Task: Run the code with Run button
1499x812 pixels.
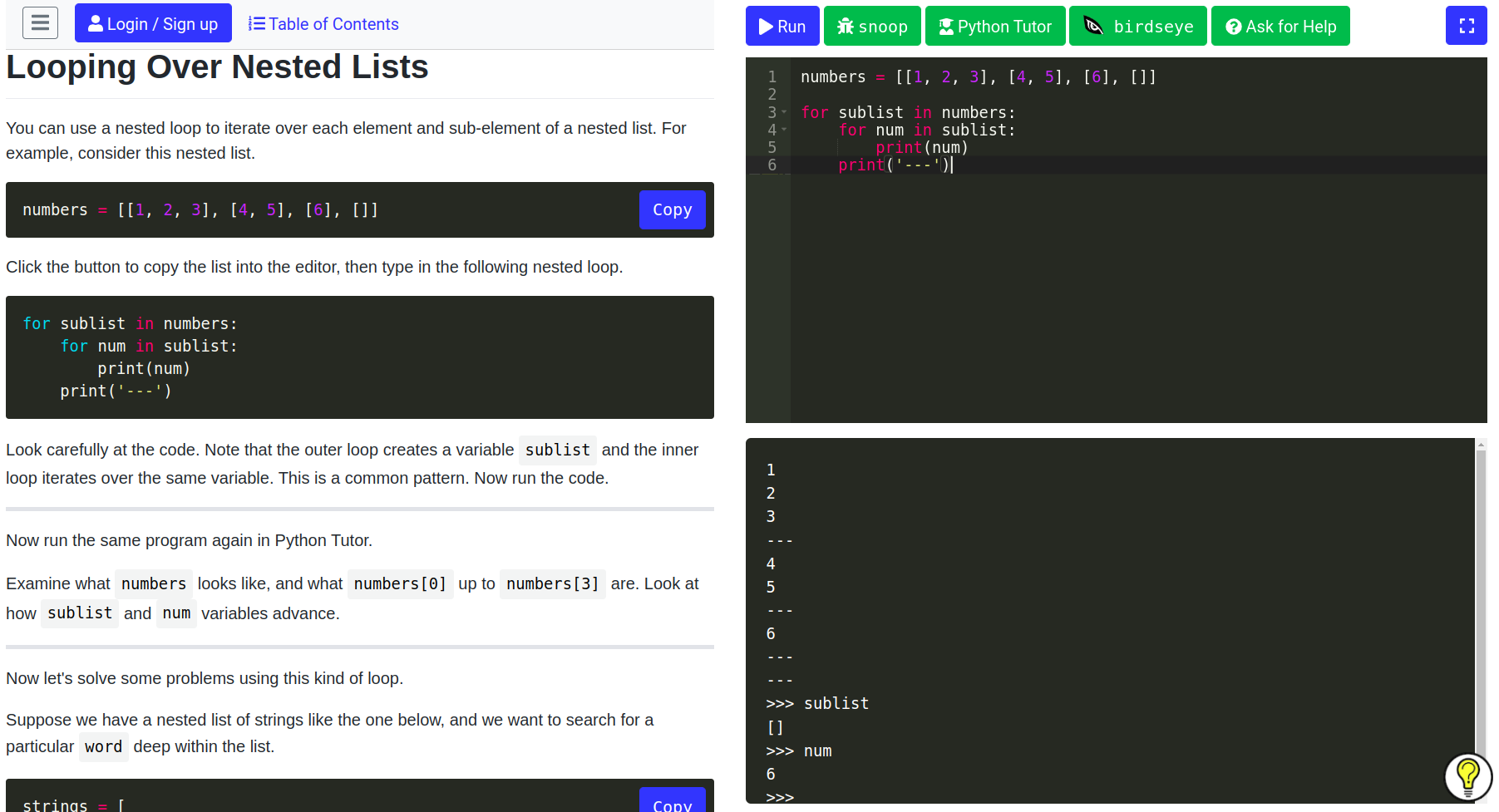Action: point(782,27)
